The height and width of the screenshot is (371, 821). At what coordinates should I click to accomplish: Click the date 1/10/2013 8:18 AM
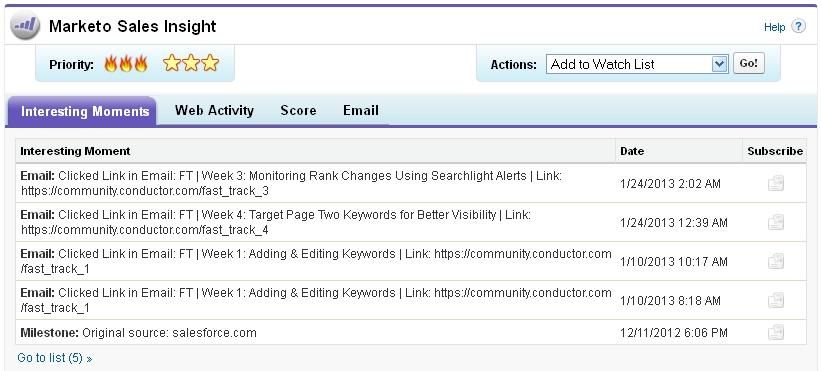(x=670, y=301)
